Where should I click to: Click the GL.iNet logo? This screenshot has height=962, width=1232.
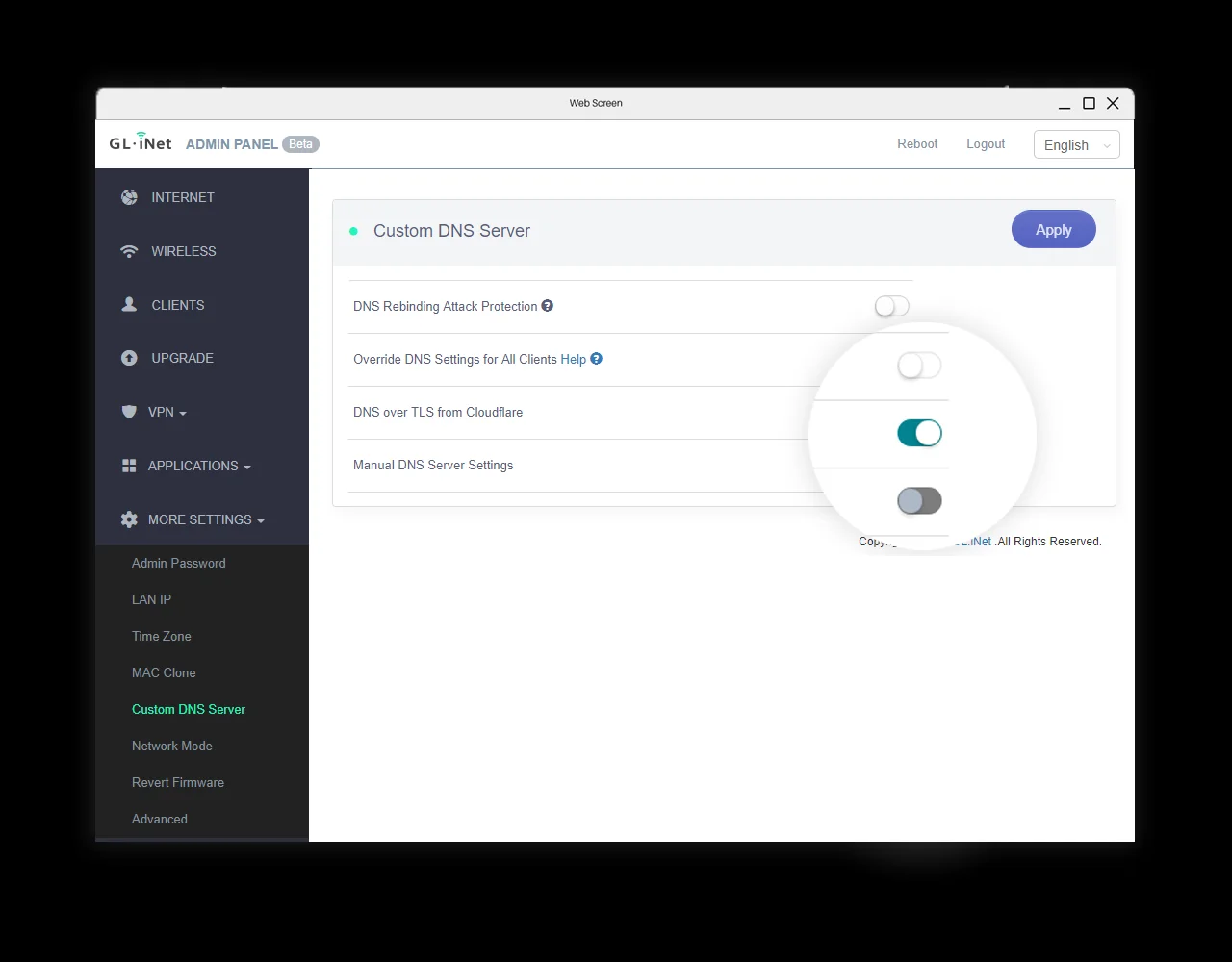point(141,142)
